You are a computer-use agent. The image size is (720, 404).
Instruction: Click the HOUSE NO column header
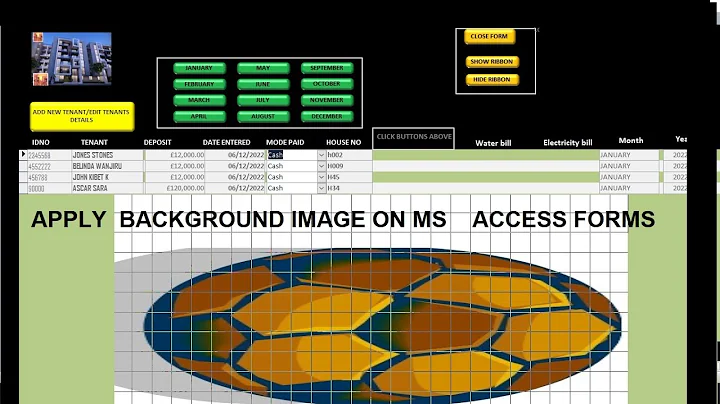(x=343, y=143)
